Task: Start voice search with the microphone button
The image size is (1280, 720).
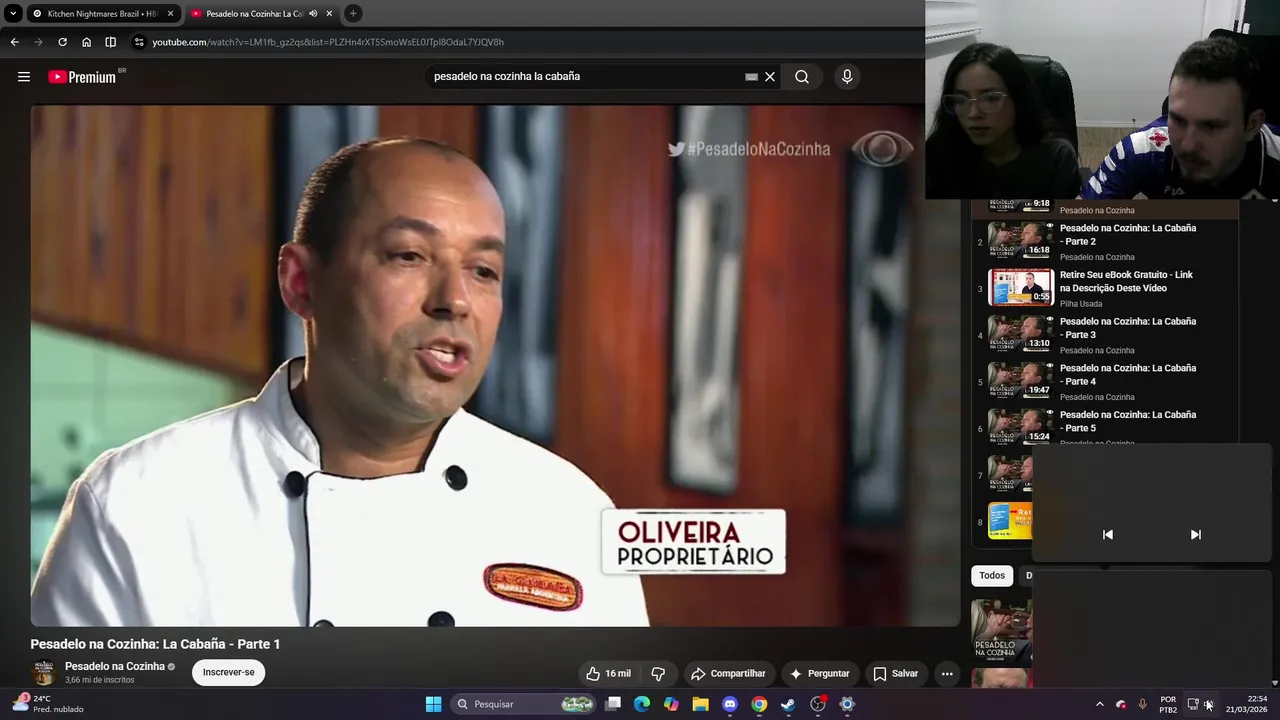Action: point(847,77)
